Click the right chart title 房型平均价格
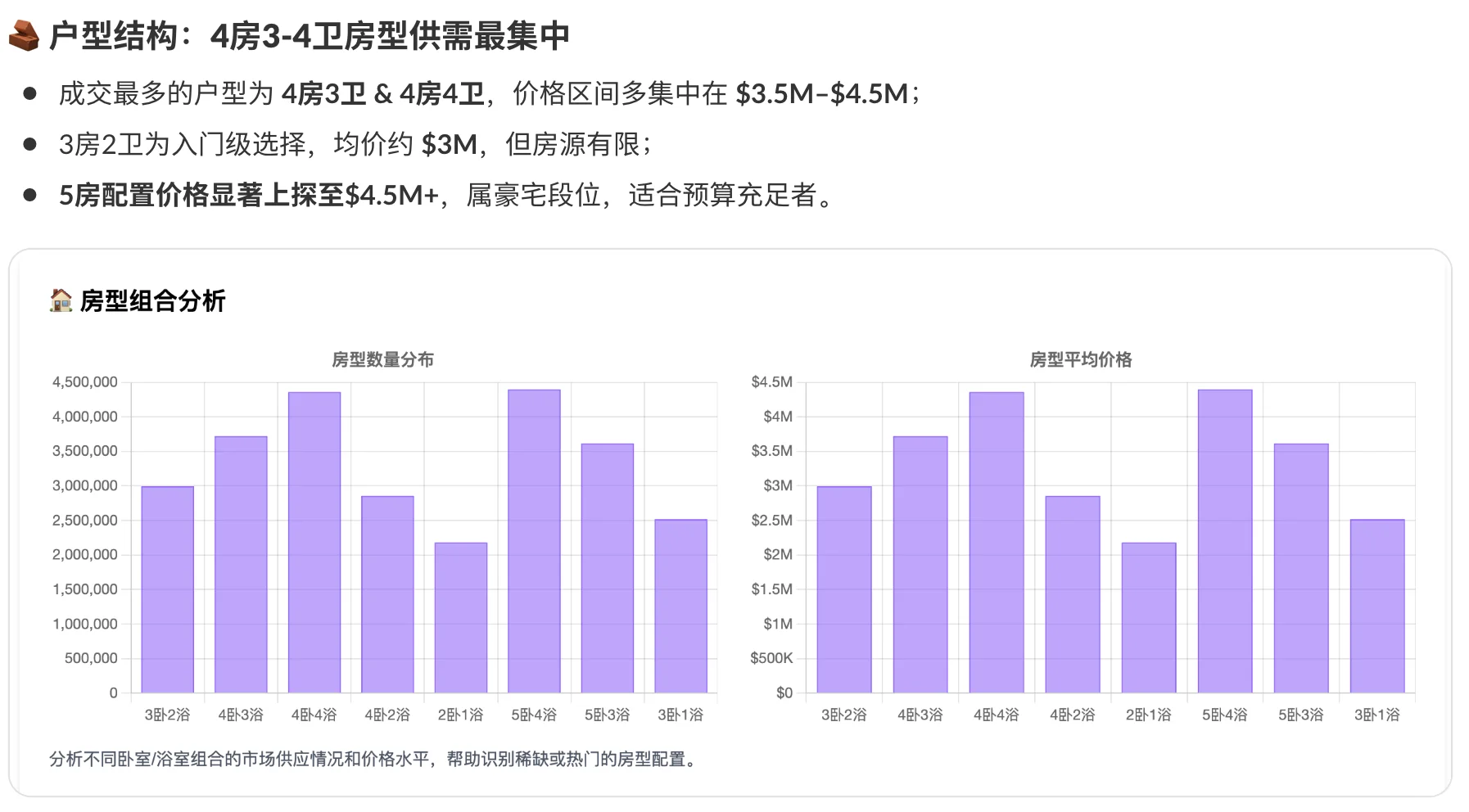Screen dimensions: 1469x812 (x=1080, y=359)
